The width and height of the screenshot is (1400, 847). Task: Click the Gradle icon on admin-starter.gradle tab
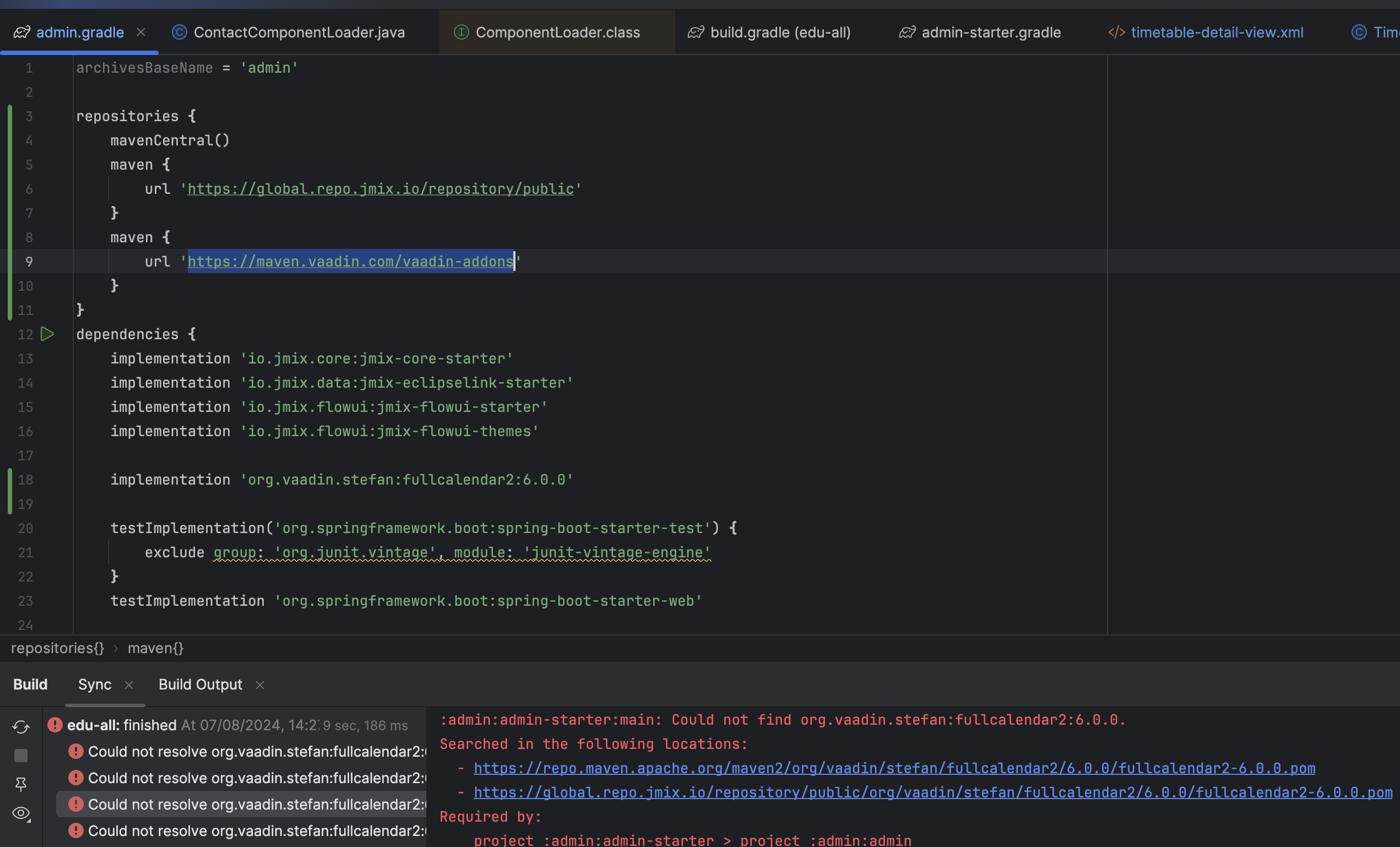[908, 32]
